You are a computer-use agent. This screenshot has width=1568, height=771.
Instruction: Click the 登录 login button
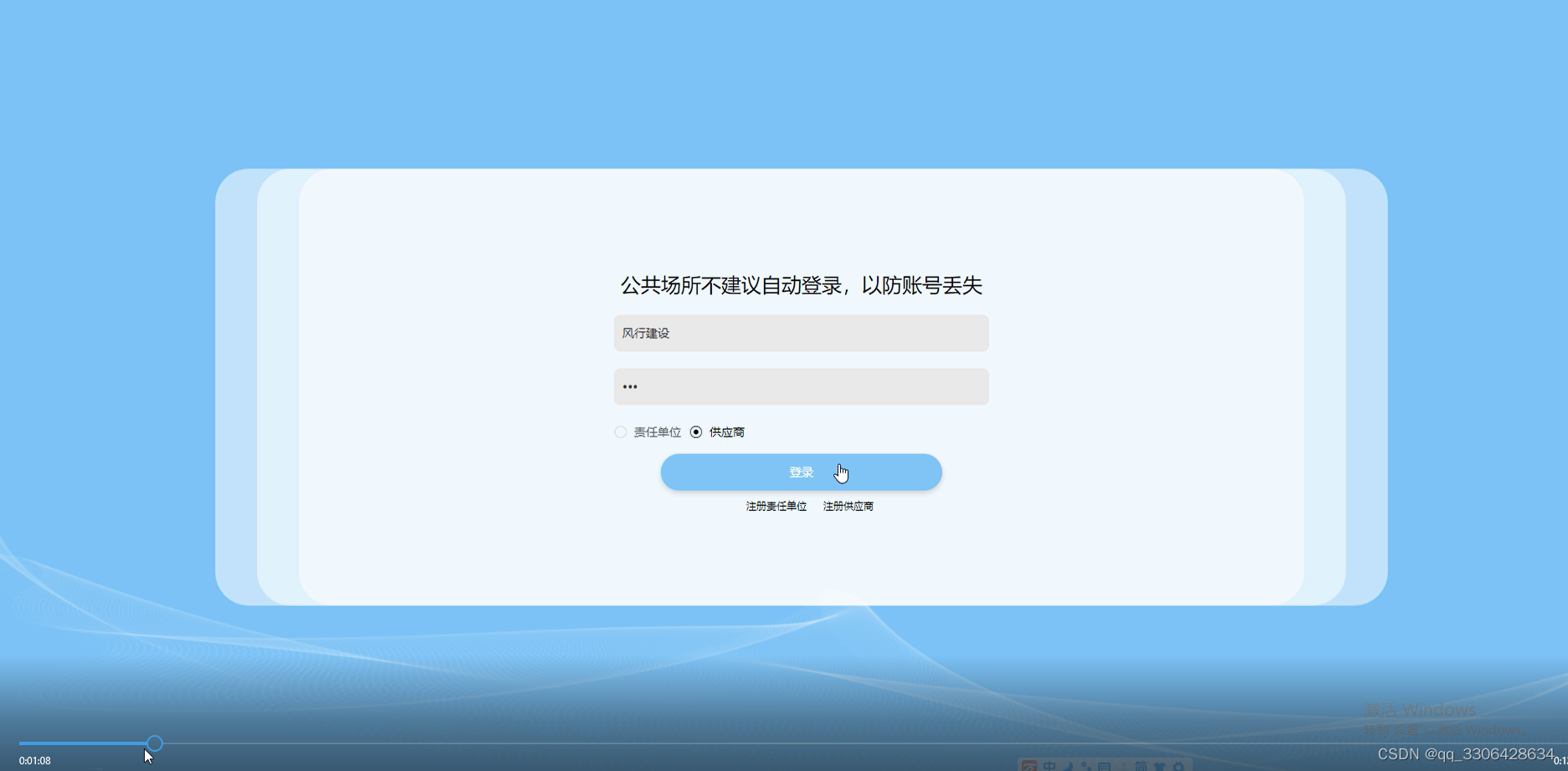[801, 472]
